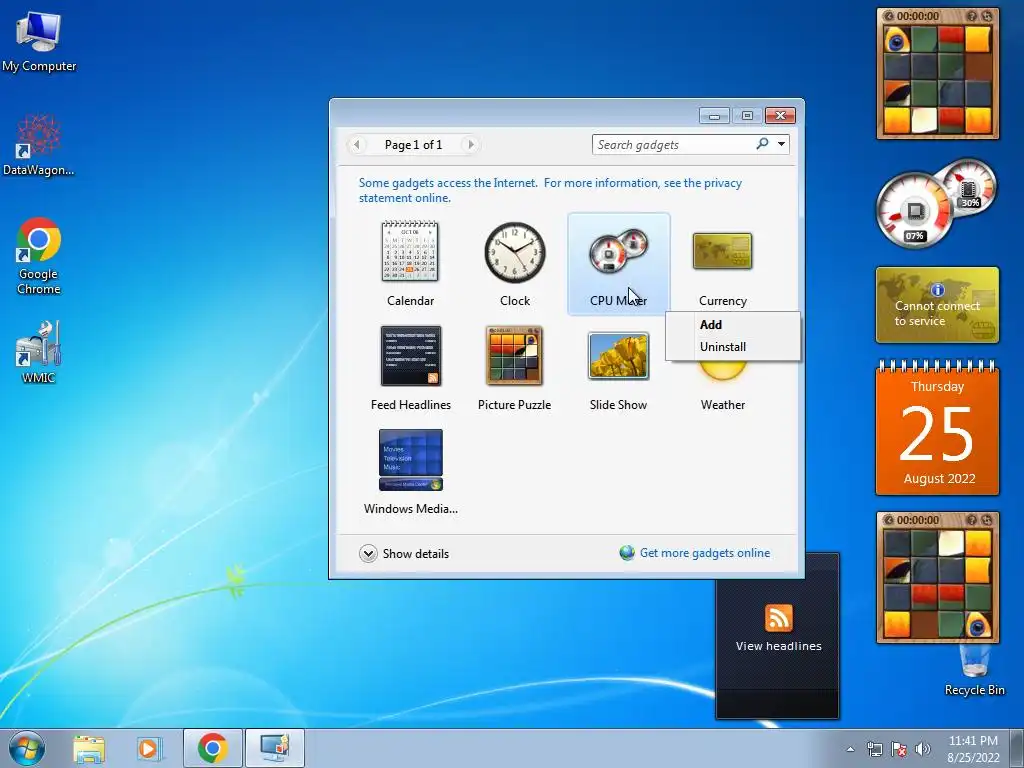The width and height of the screenshot is (1024, 768).
Task: Open Google Chrome desktop shortcut
Action: [x=39, y=256]
